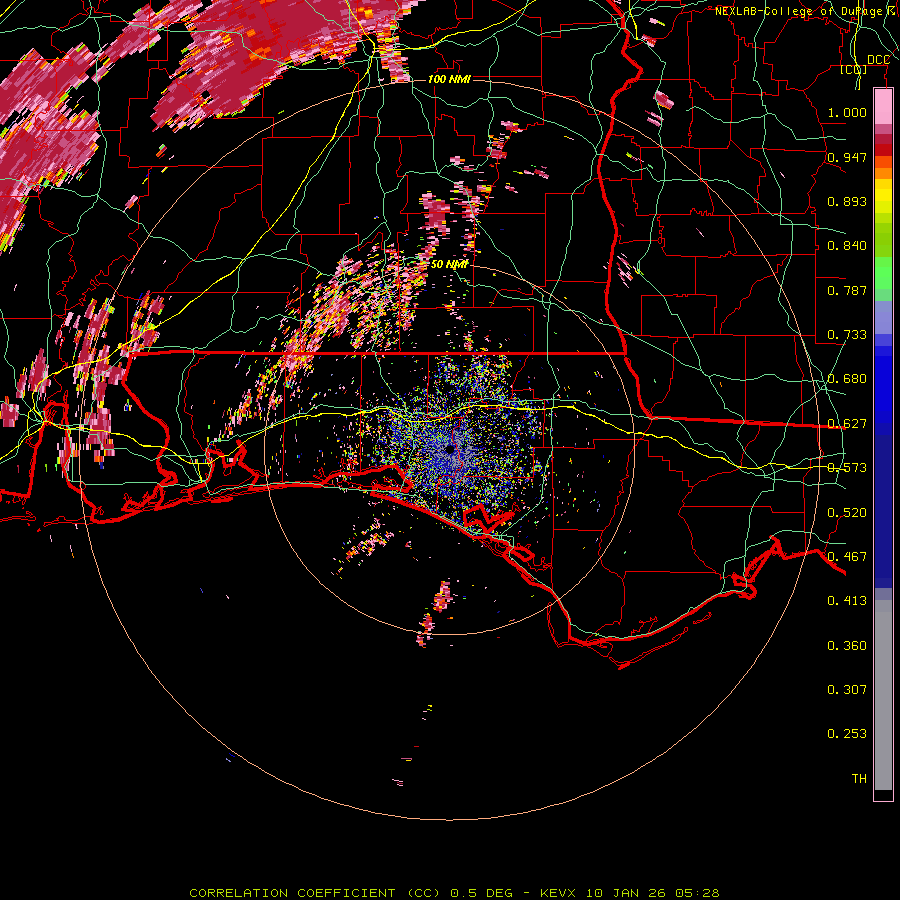Click the bright green color bar segment
Screen dimensions: 900x900
click(883, 273)
